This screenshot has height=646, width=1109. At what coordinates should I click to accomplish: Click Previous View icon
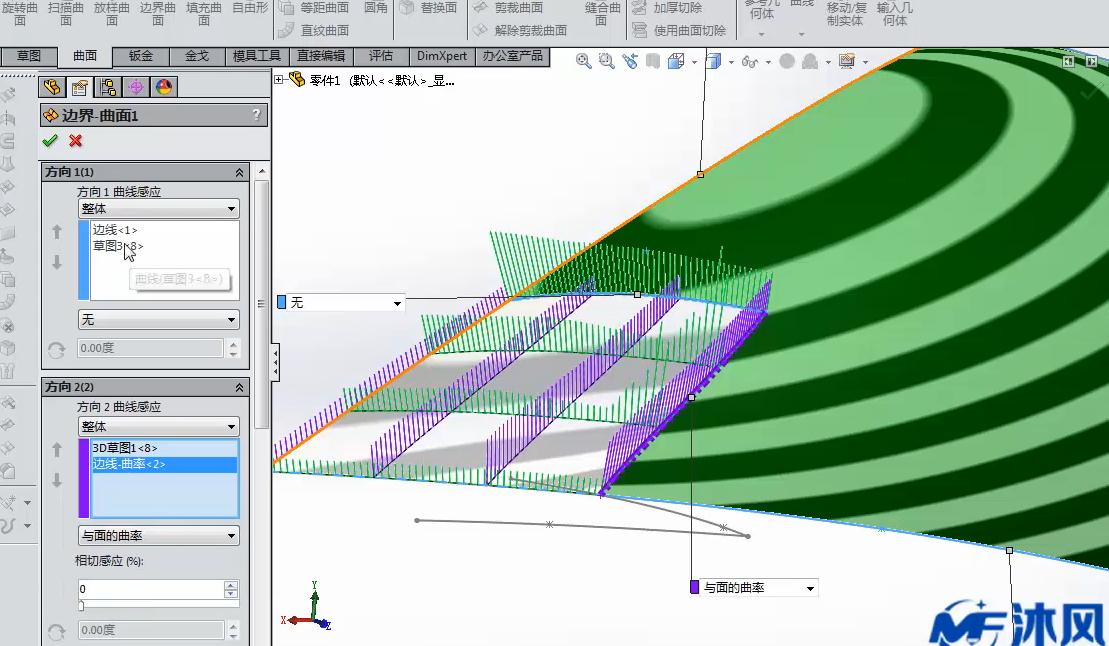coord(629,62)
